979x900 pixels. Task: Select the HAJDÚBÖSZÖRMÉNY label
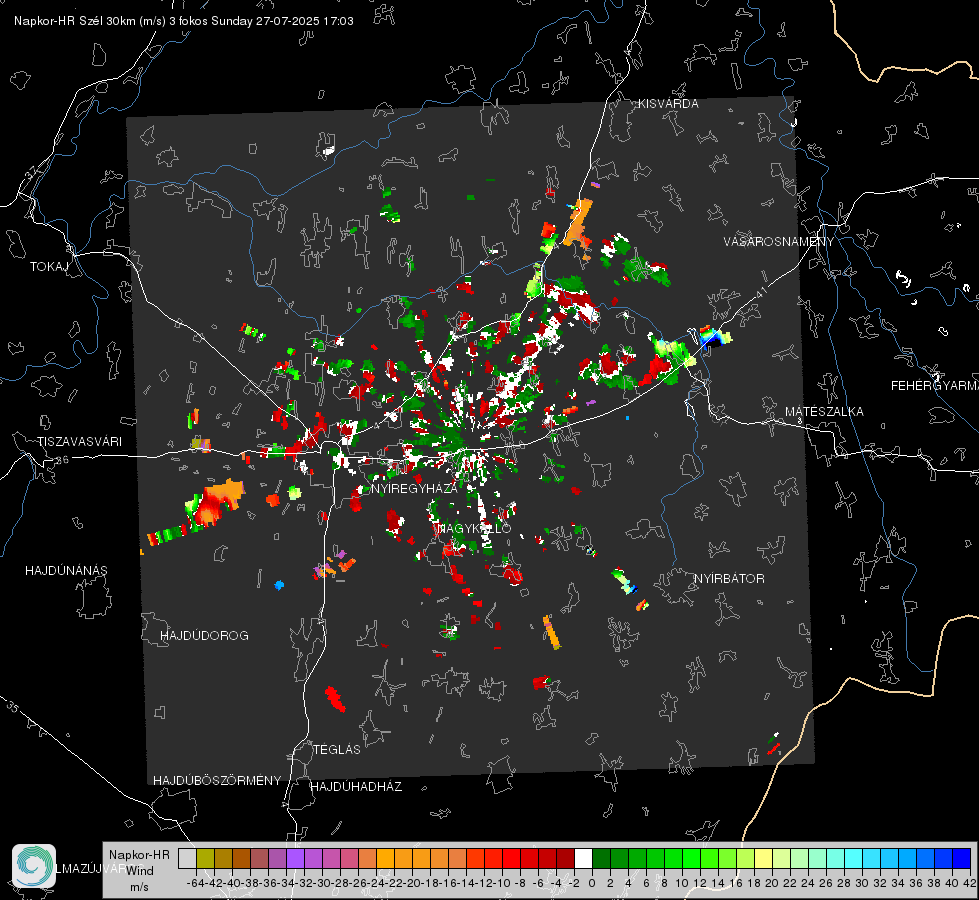(217, 781)
